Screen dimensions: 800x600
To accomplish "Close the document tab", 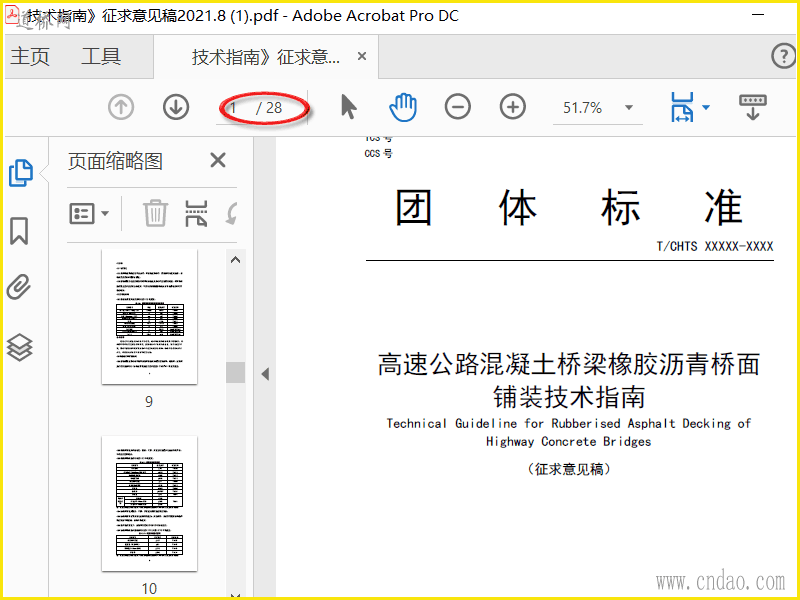I will (362, 56).
